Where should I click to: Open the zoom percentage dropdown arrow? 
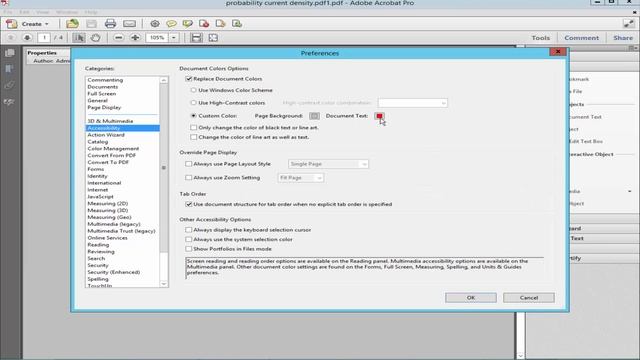(x=174, y=38)
